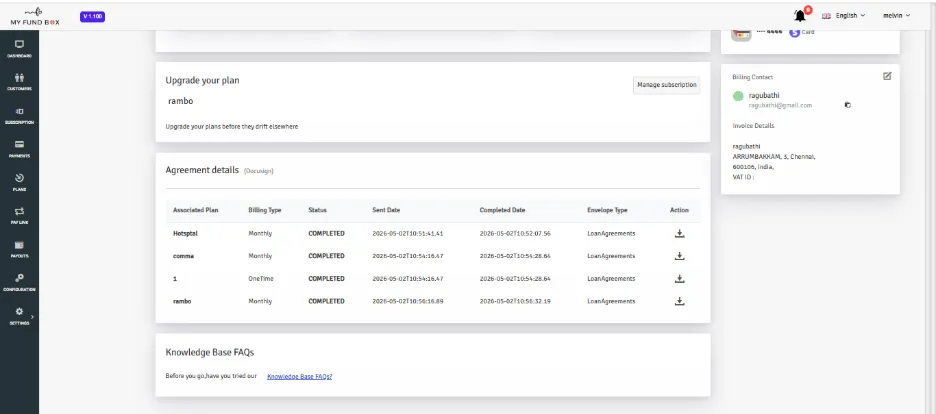Click the Status column header

318,211
